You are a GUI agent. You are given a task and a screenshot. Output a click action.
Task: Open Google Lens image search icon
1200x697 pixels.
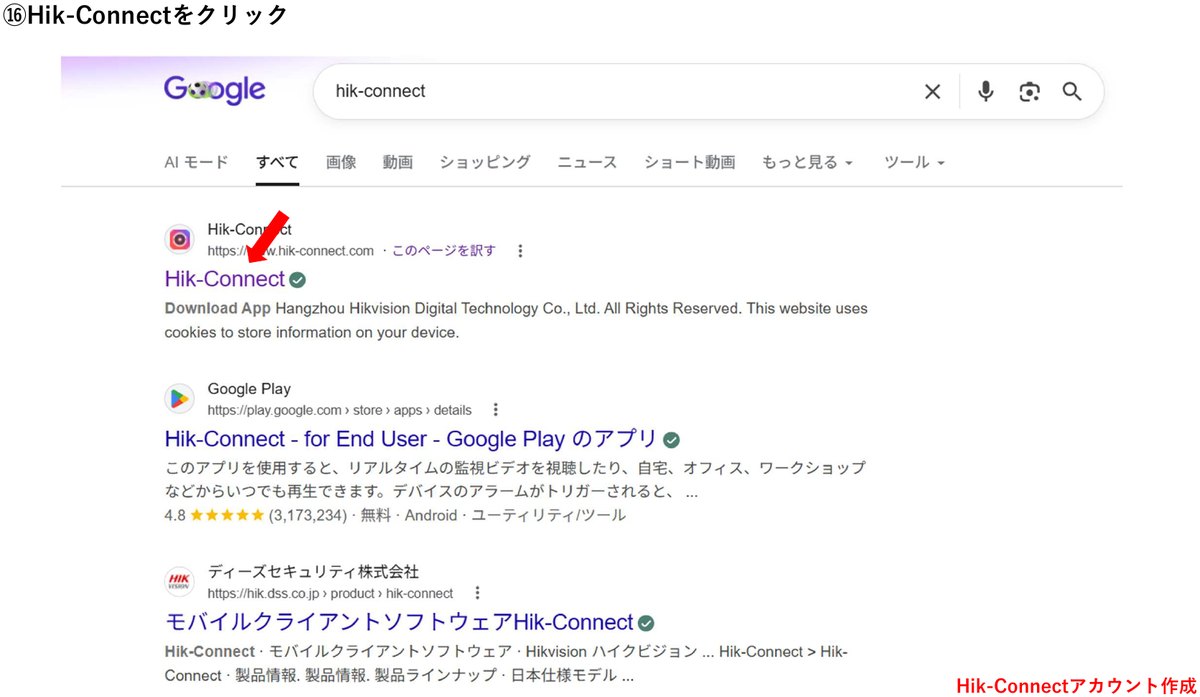pos(1029,92)
